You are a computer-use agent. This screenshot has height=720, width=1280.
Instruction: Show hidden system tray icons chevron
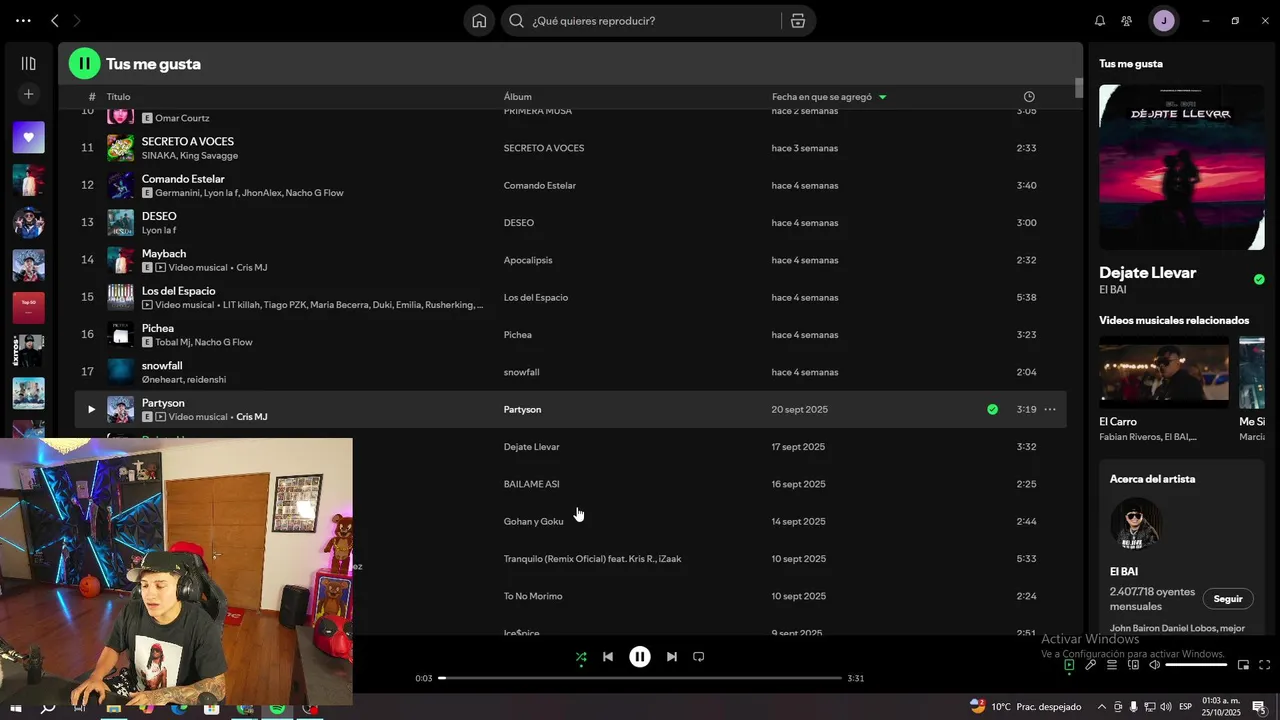pyautogui.click(x=1102, y=707)
